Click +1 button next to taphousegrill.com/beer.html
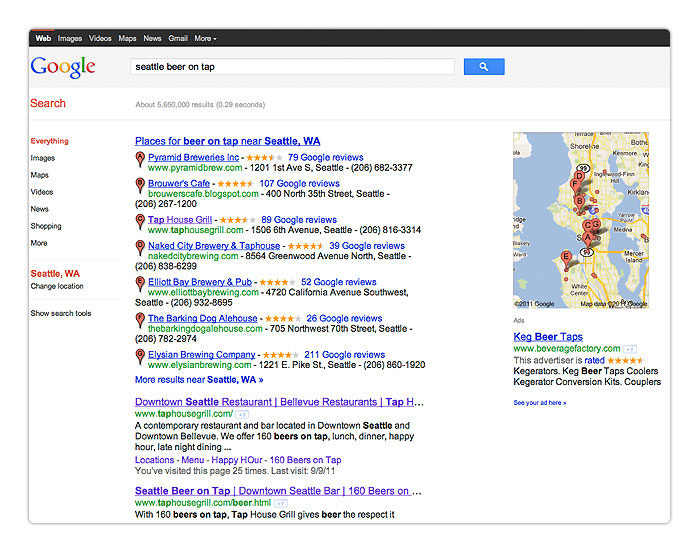Image resolution: width=700 pixels, height=554 pixels. (280, 503)
